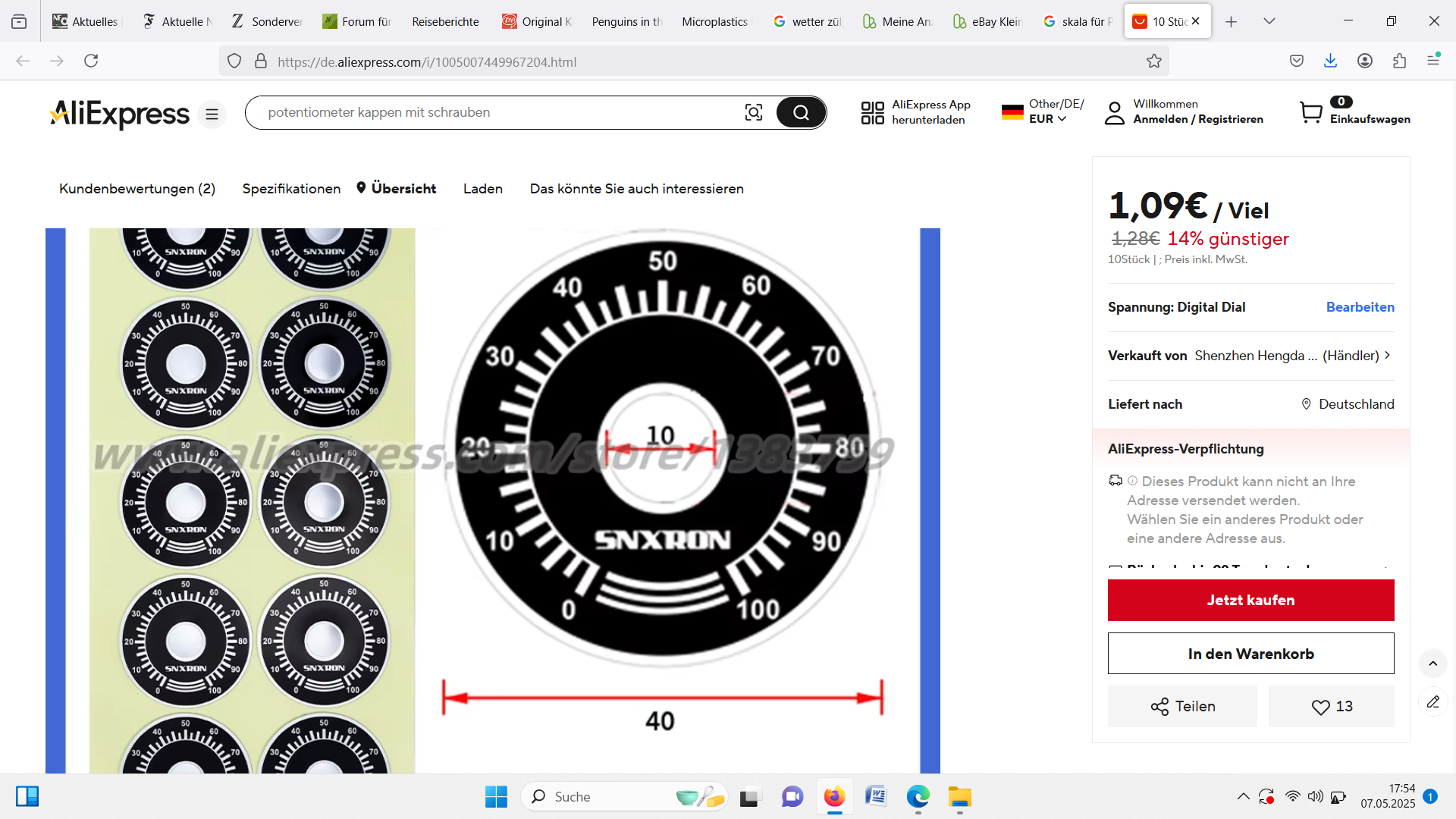Show hidden system tray icons
The width and height of the screenshot is (1456, 819).
(x=1243, y=796)
